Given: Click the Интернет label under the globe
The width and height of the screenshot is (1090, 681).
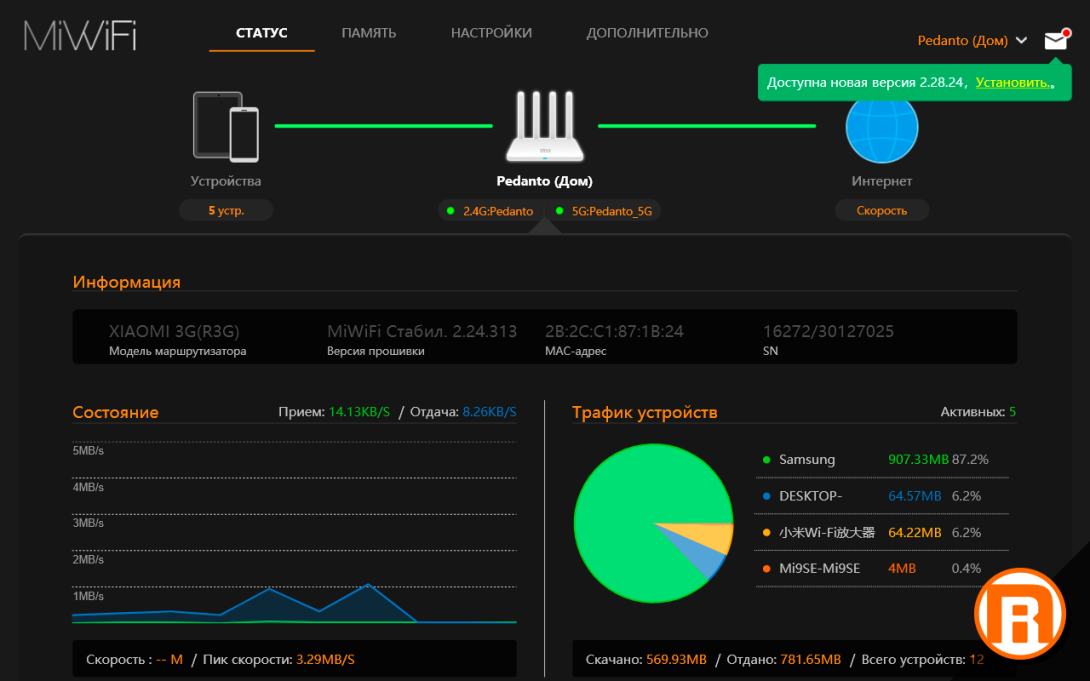Looking at the screenshot, I should click(881, 181).
